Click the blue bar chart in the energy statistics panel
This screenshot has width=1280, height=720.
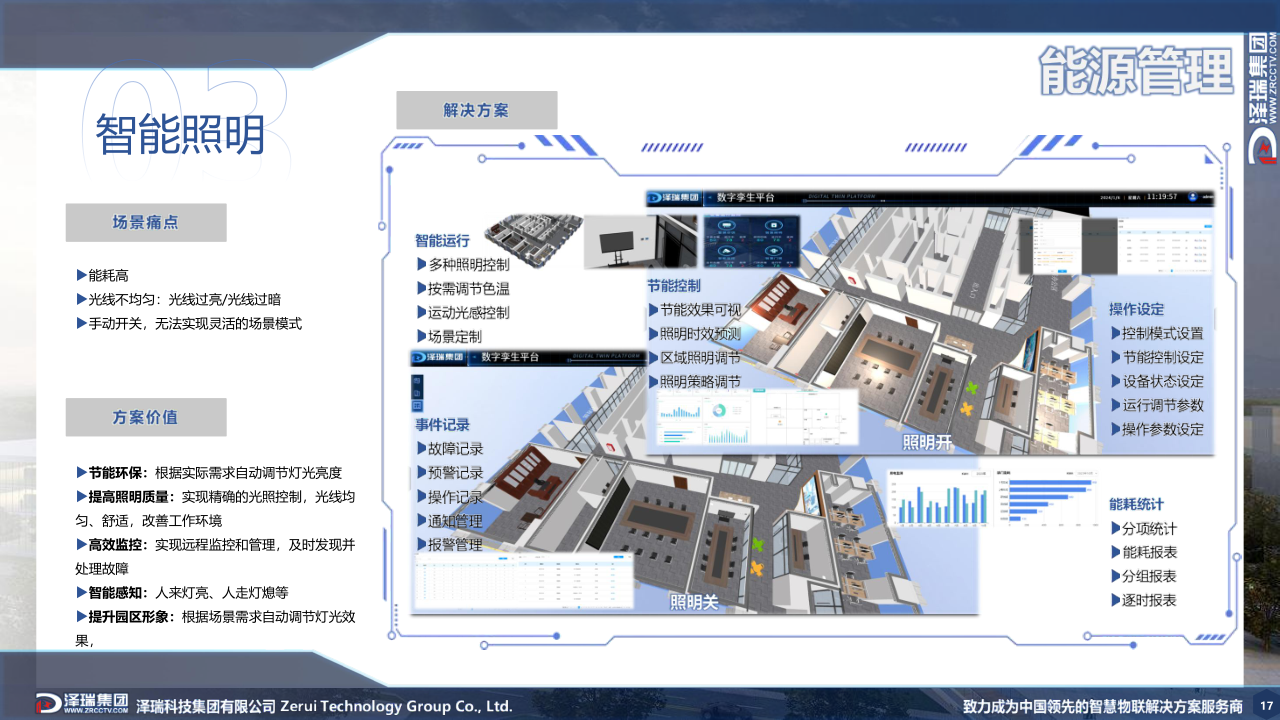click(935, 501)
